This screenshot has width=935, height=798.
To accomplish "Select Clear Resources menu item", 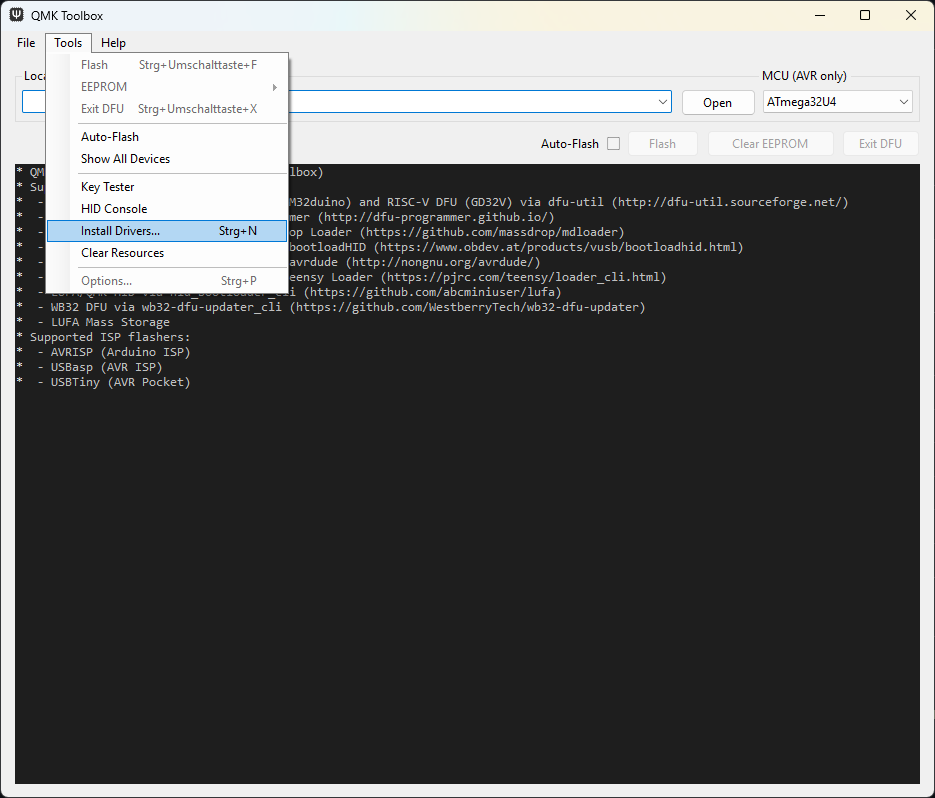I will [167, 253].
